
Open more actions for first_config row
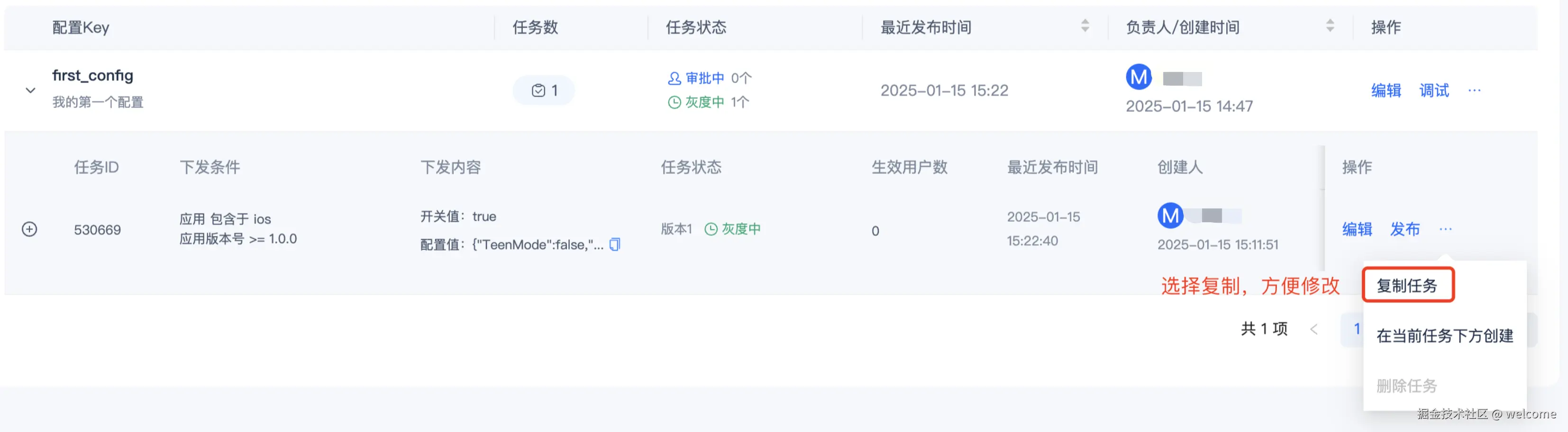pyautogui.click(x=1474, y=90)
